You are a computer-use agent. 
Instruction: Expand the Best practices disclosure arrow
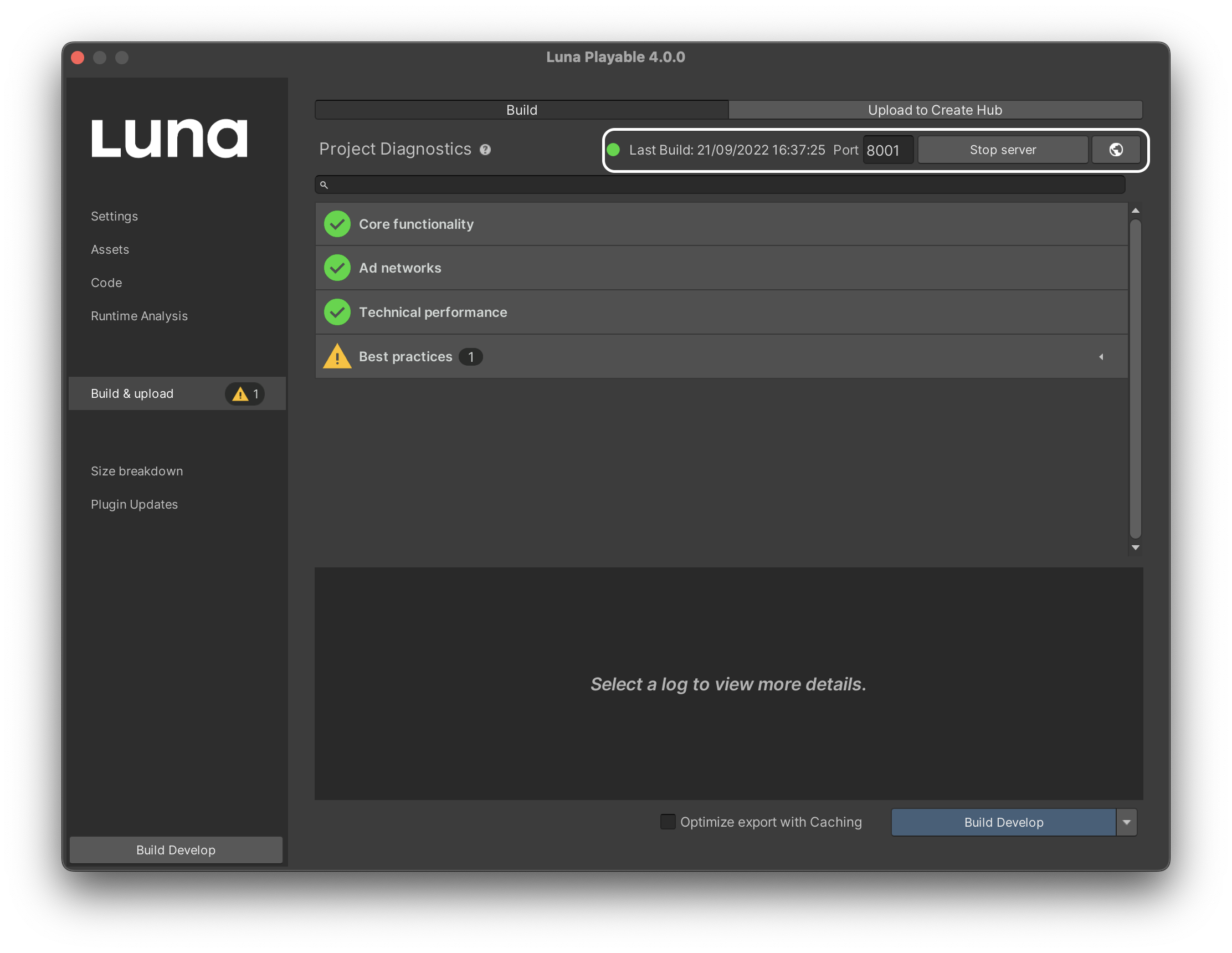pyautogui.click(x=1101, y=357)
